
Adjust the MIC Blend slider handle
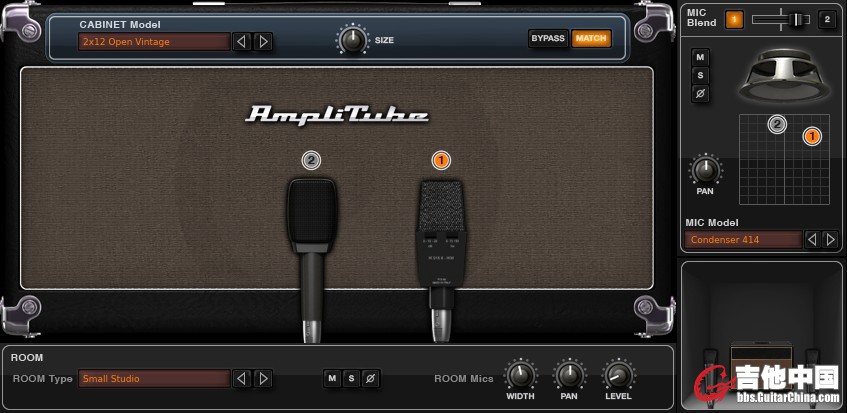(797, 20)
